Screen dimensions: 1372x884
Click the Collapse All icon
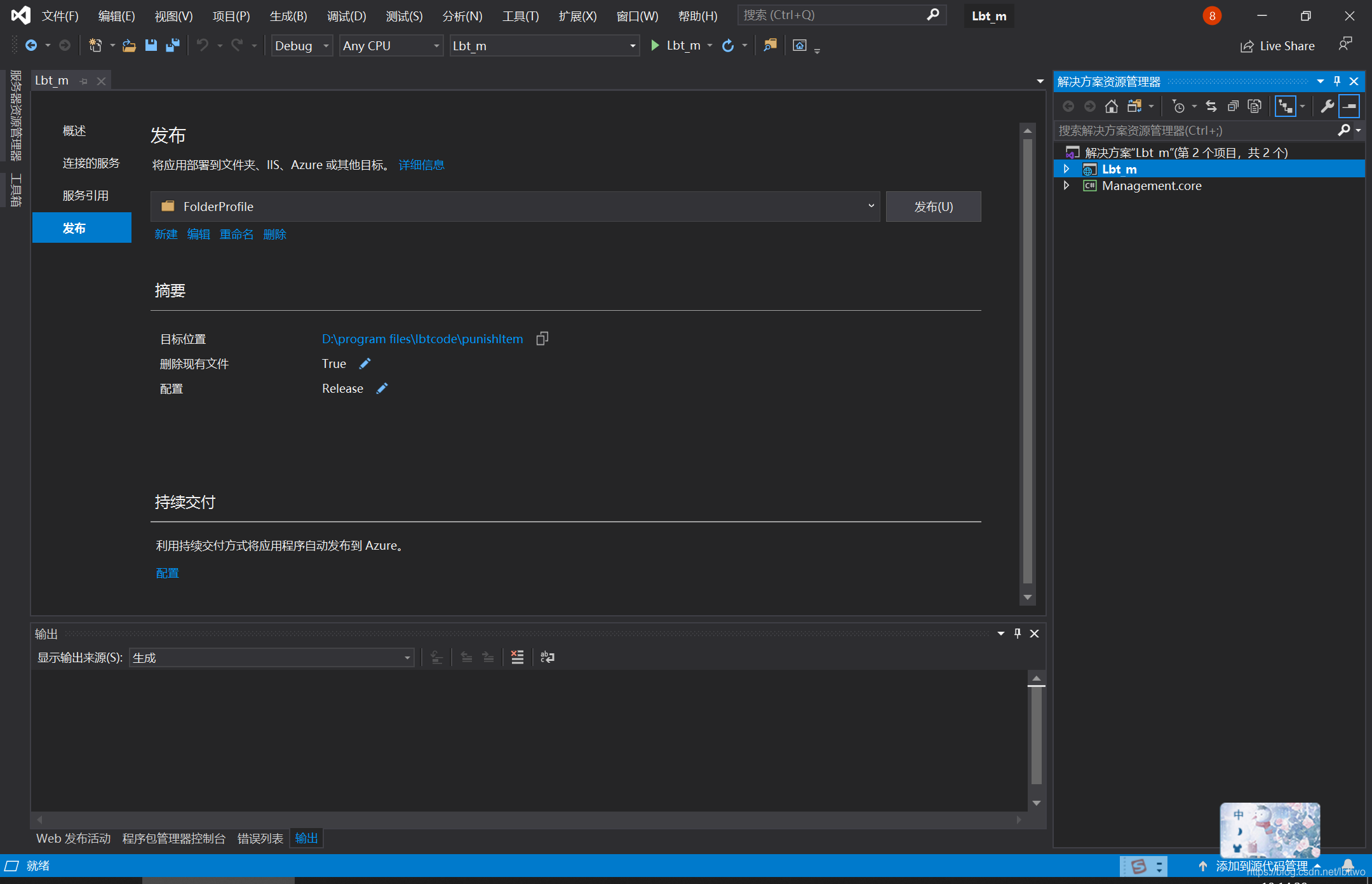click(1233, 106)
